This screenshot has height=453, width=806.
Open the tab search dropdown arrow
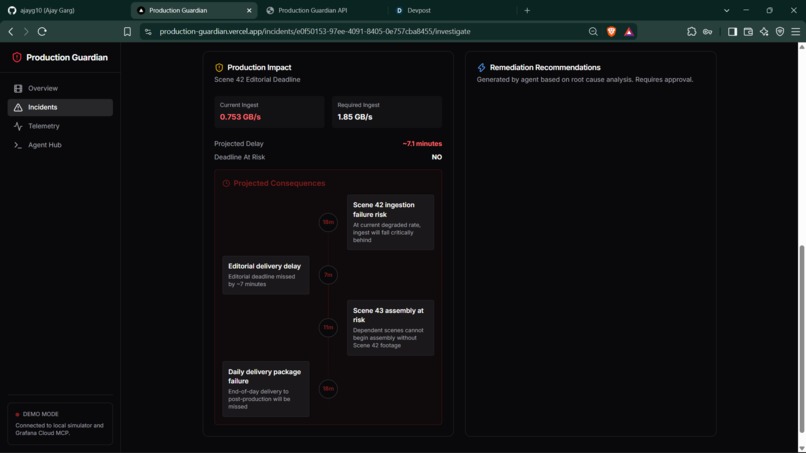pos(726,10)
